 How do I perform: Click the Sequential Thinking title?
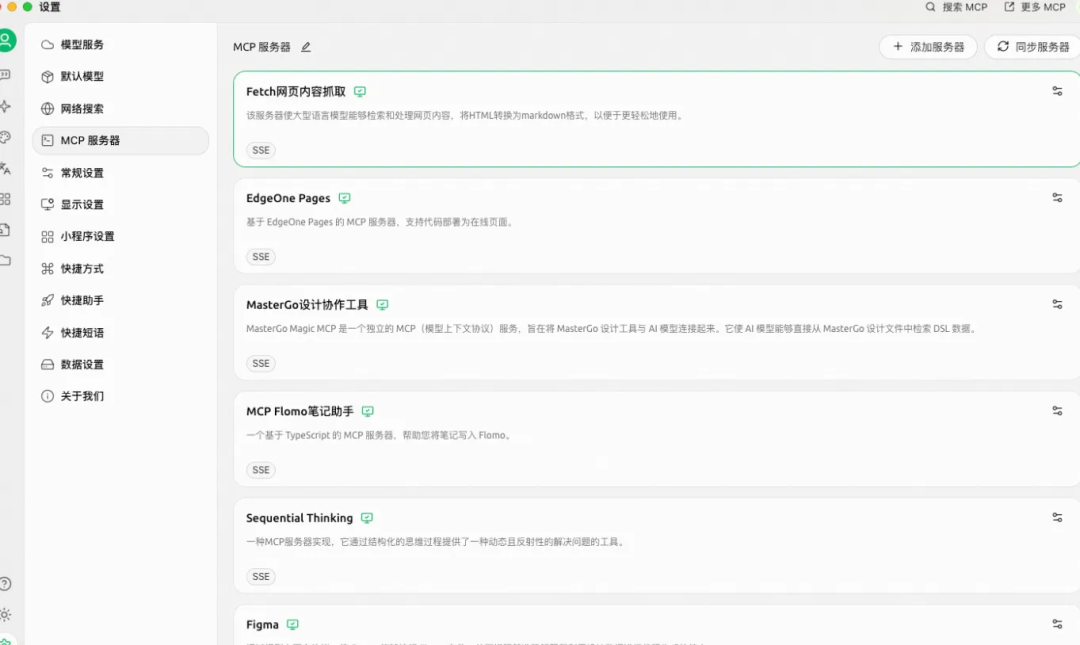click(x=300, y=518)
